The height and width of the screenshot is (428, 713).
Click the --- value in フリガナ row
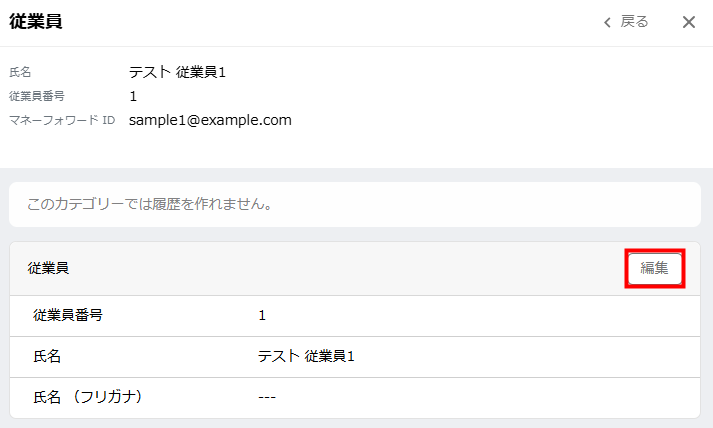[267, 398]
